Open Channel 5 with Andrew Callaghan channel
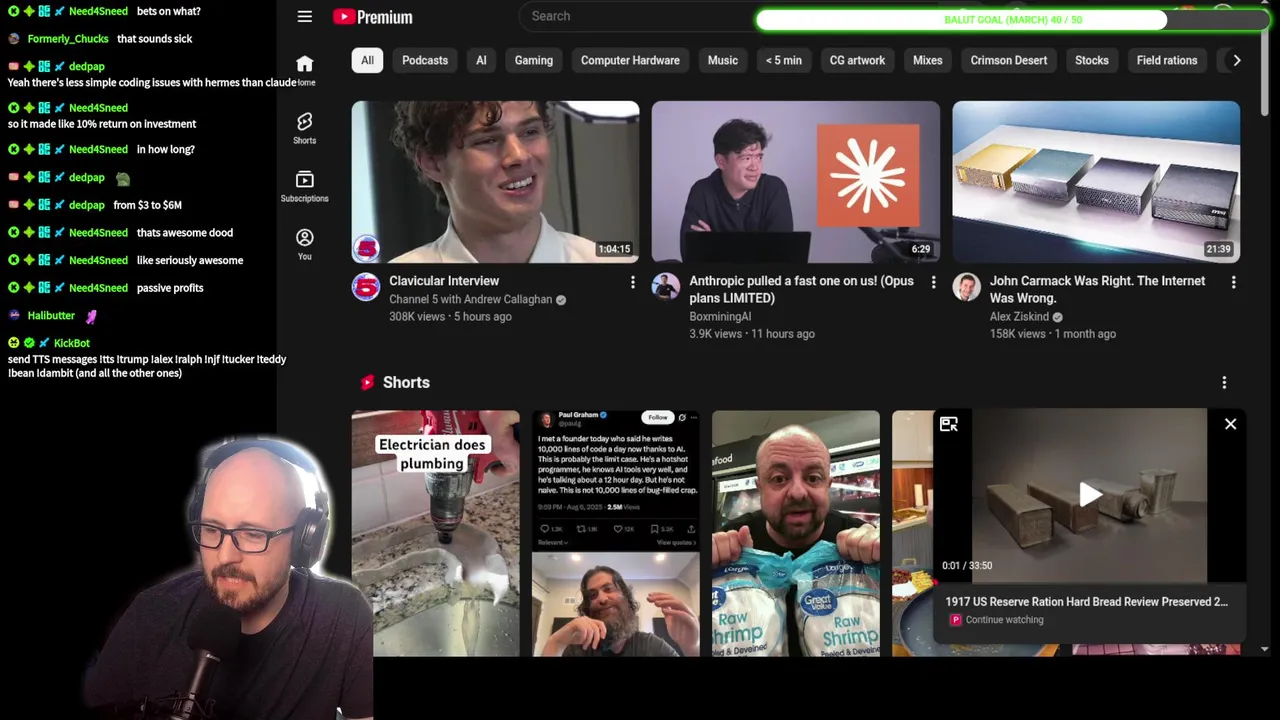 pos(470,299)
